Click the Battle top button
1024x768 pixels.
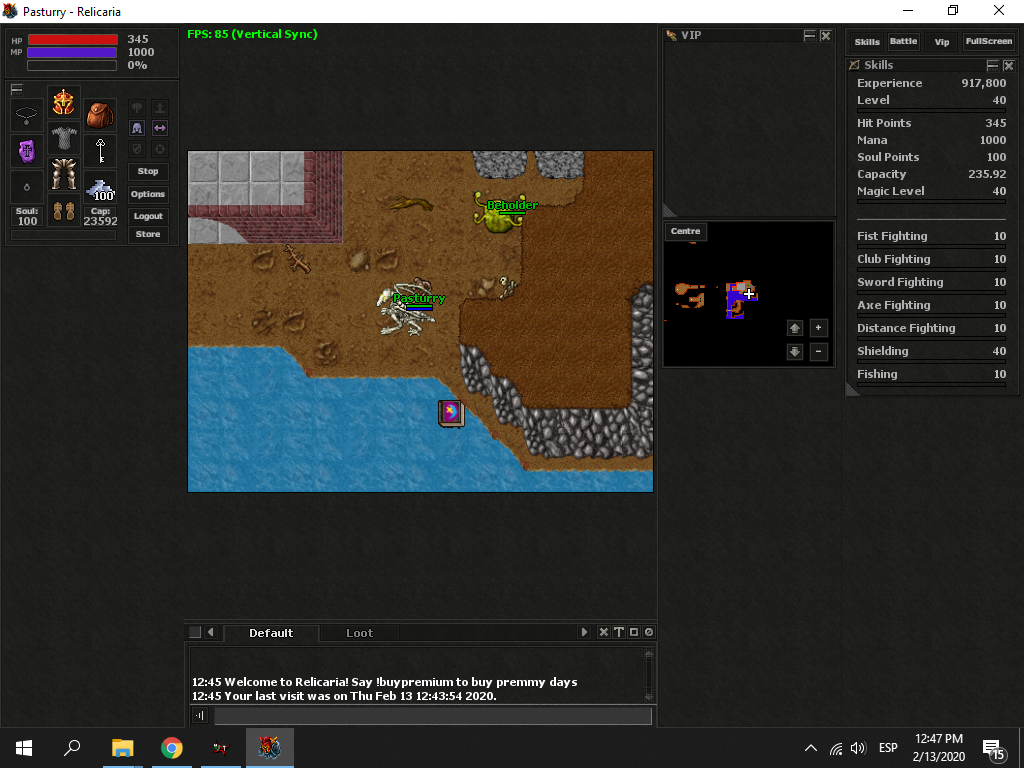[904, 42]
